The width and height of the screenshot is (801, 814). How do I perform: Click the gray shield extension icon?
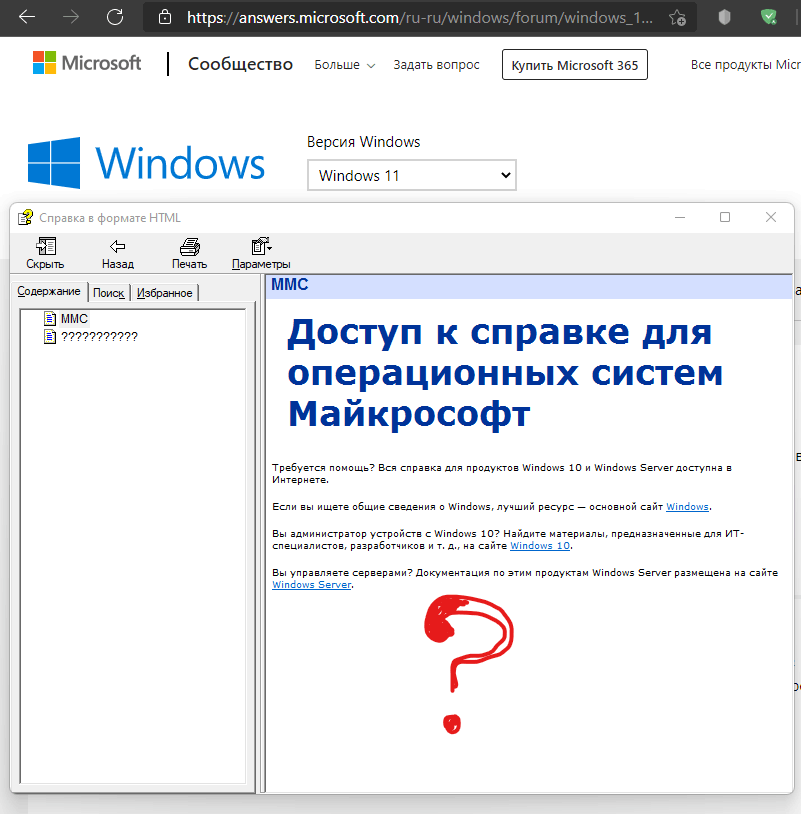[724, 17]
